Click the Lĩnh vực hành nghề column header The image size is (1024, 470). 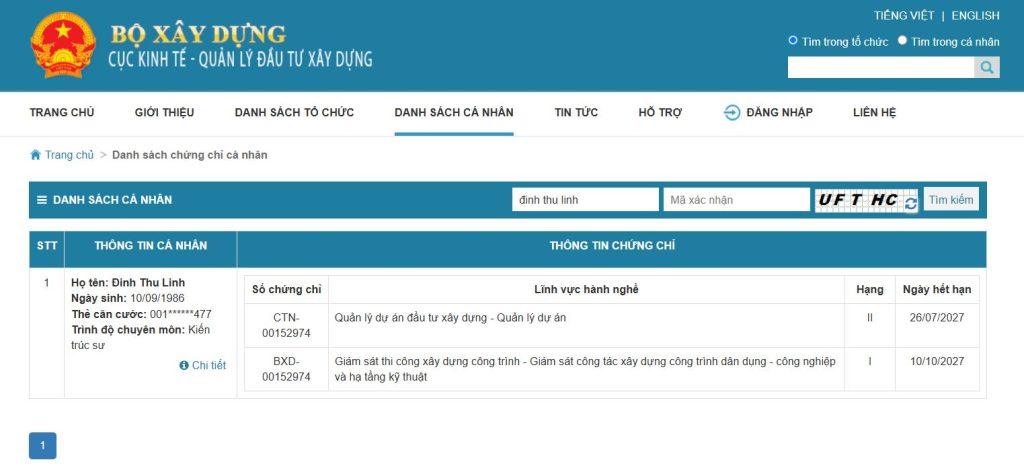586,289
